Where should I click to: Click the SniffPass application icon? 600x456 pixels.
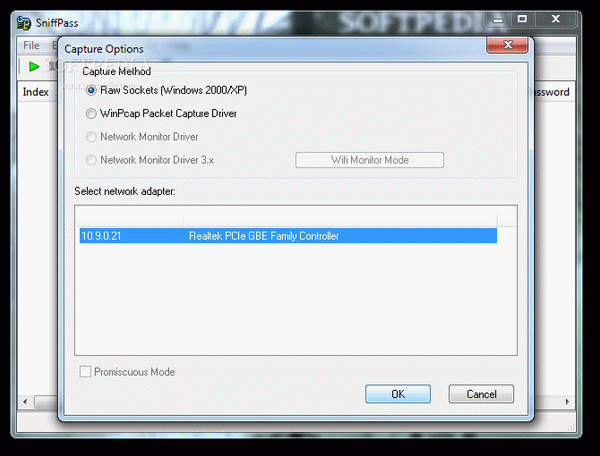pos(24,23)
